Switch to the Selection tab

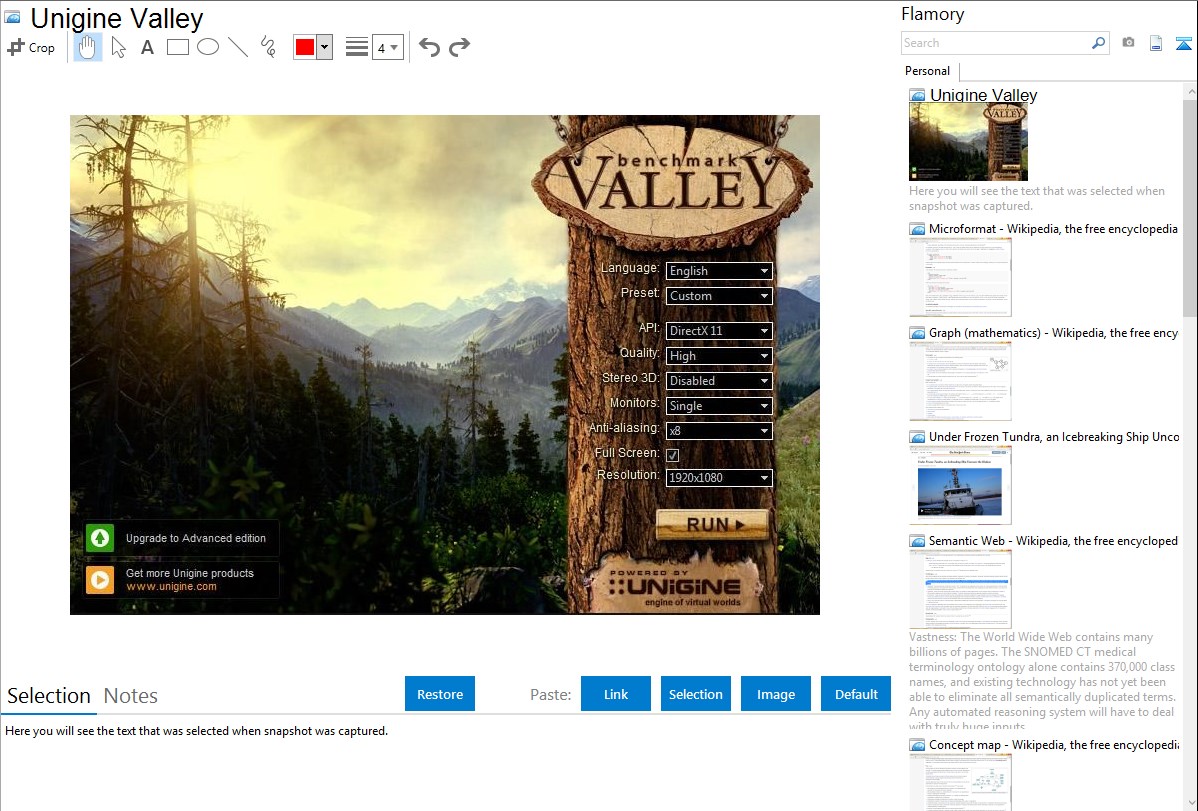pos(49,696)
